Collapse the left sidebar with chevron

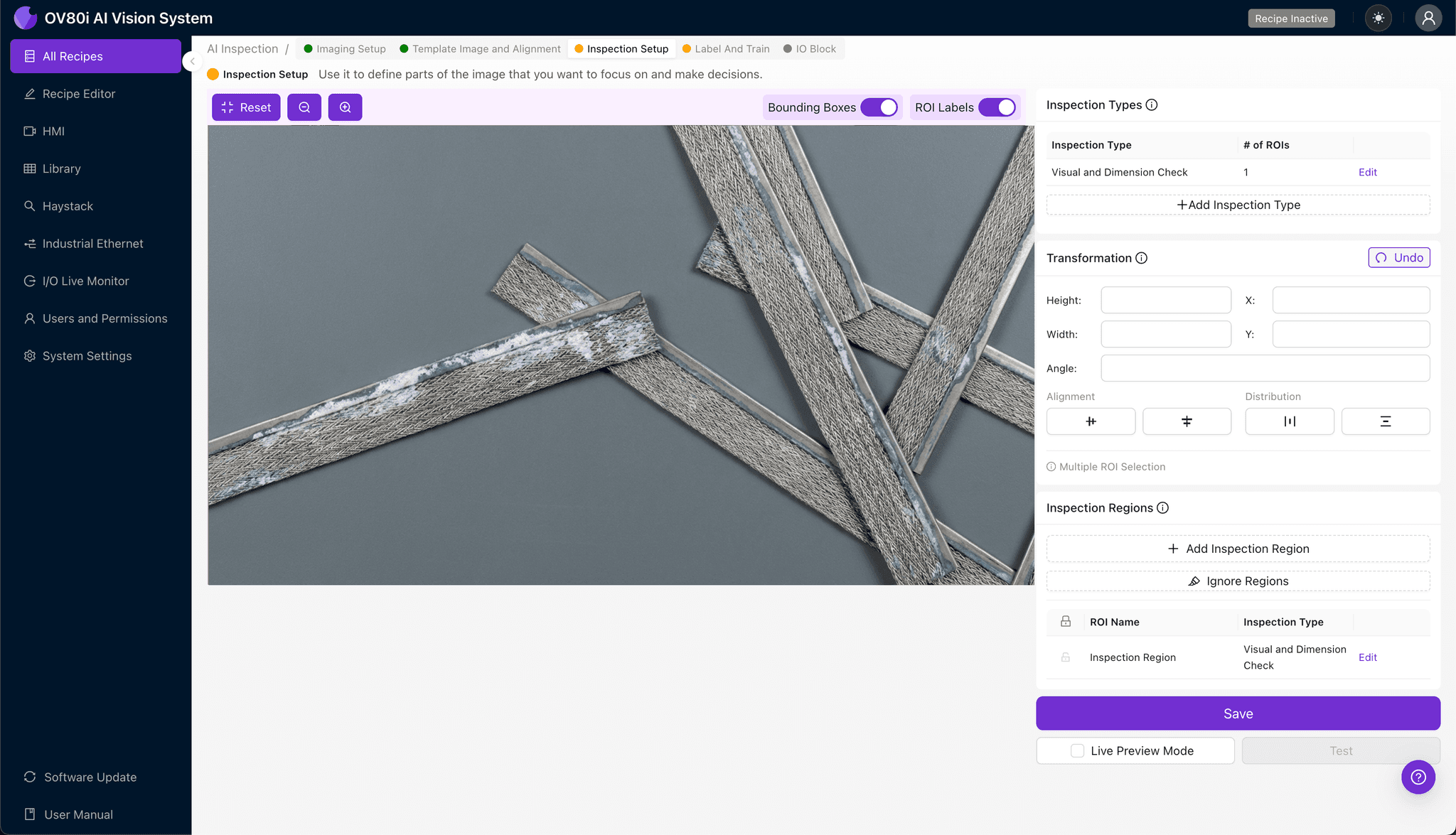(192, 61)
